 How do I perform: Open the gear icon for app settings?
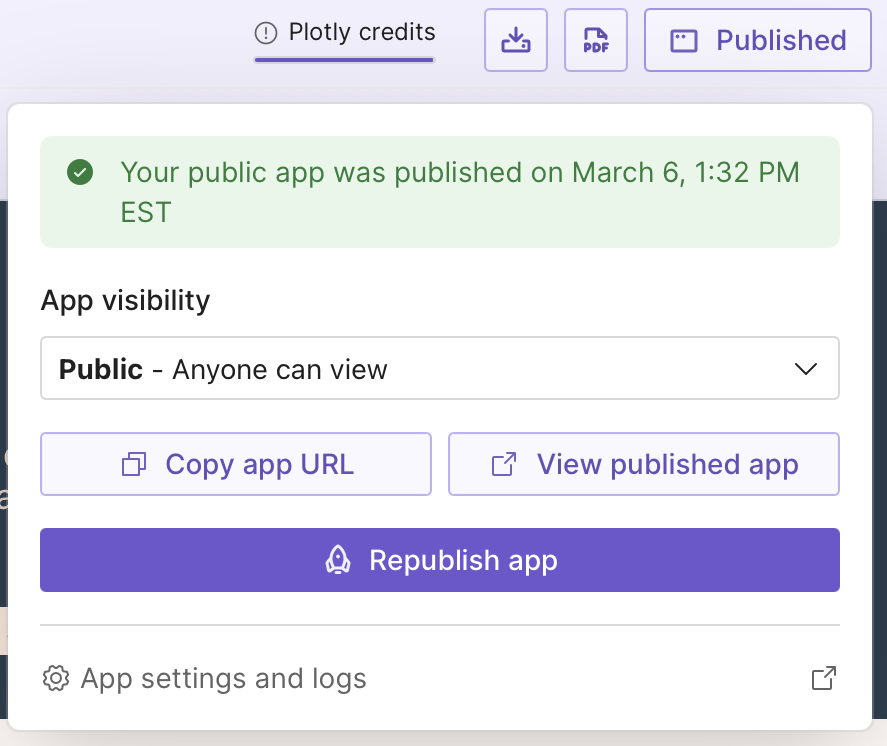57,678
